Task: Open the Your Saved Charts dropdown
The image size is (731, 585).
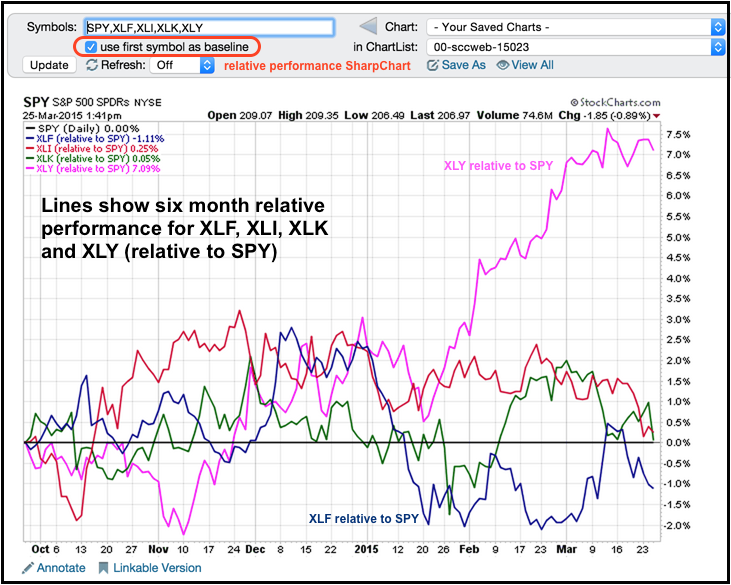Action: click(x=575, y=27)
